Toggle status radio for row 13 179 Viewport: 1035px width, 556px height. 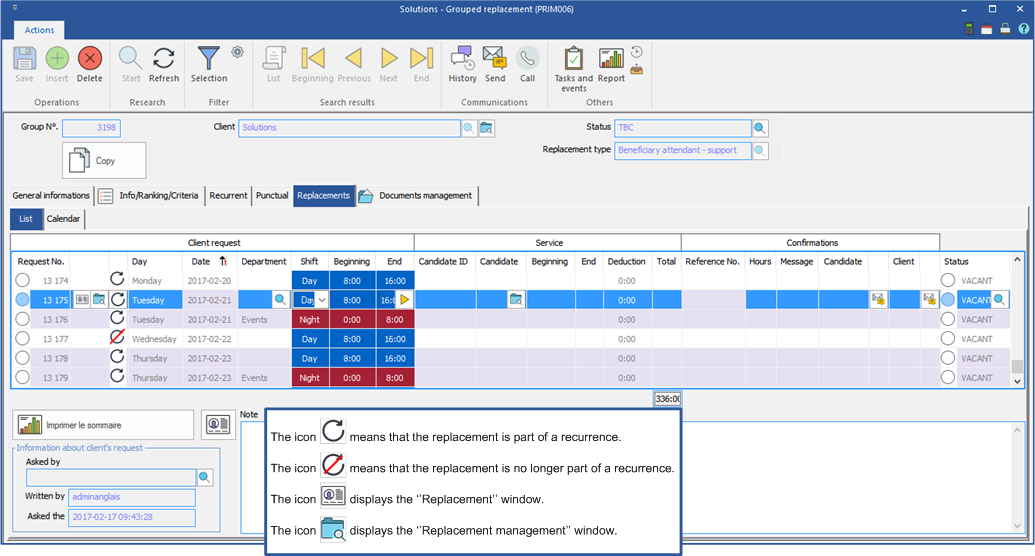948,378
